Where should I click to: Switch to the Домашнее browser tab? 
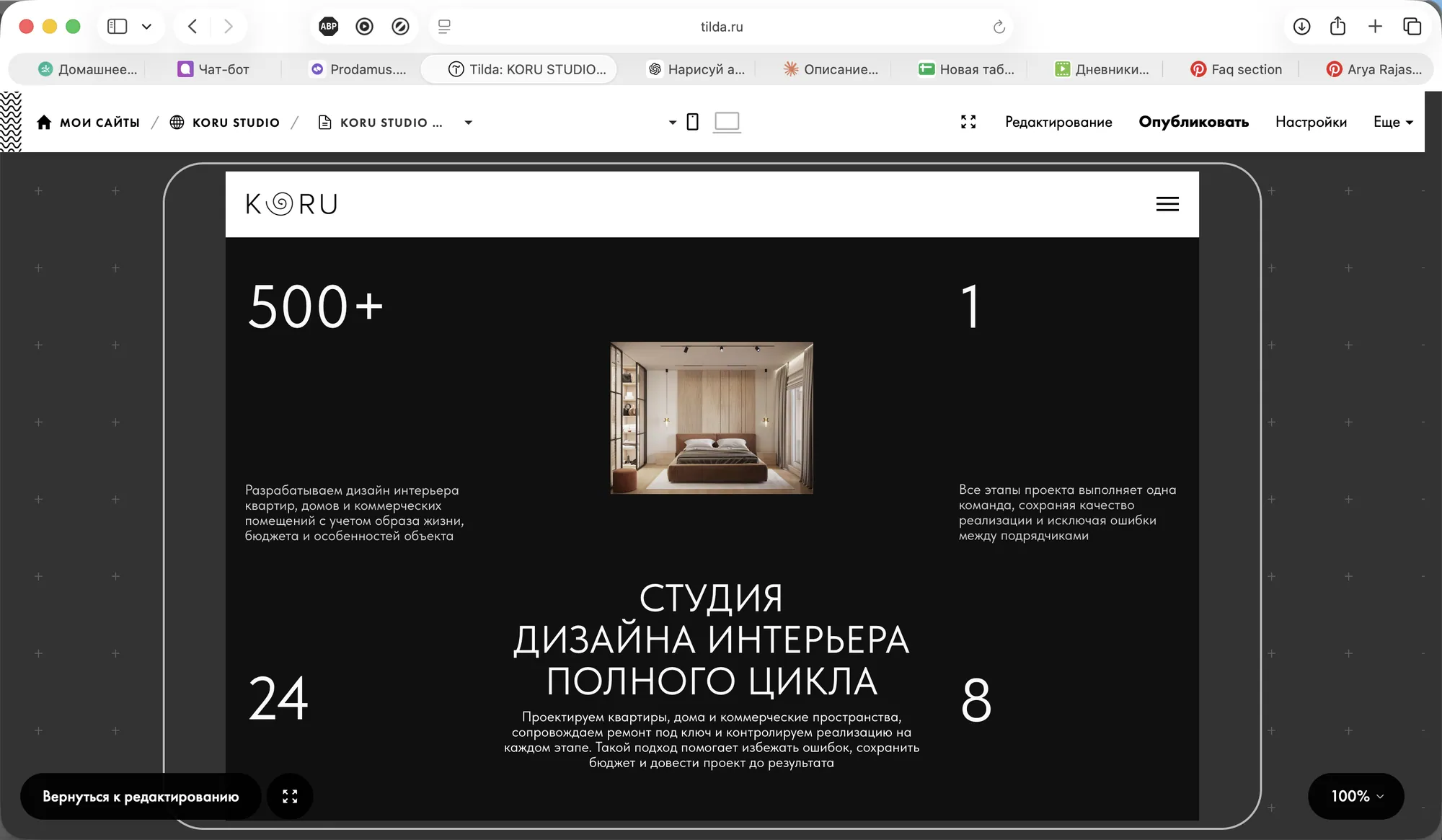point(87,69)
